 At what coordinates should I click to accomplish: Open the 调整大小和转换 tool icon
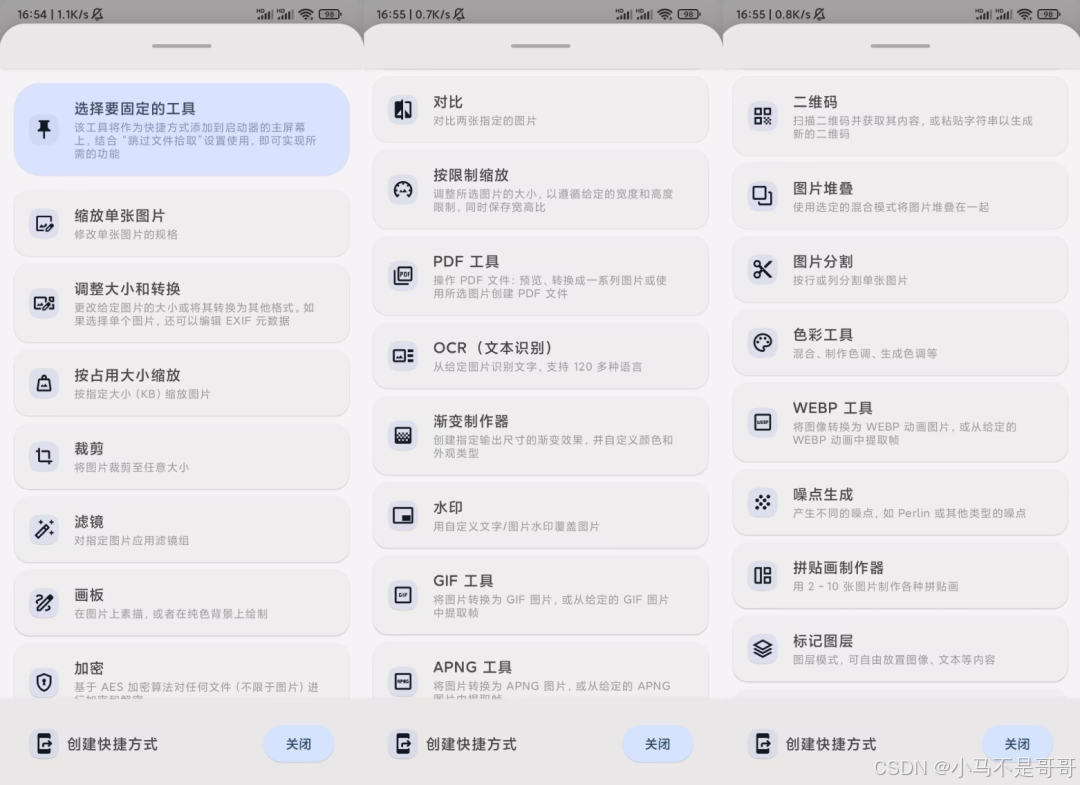[44, 303]
